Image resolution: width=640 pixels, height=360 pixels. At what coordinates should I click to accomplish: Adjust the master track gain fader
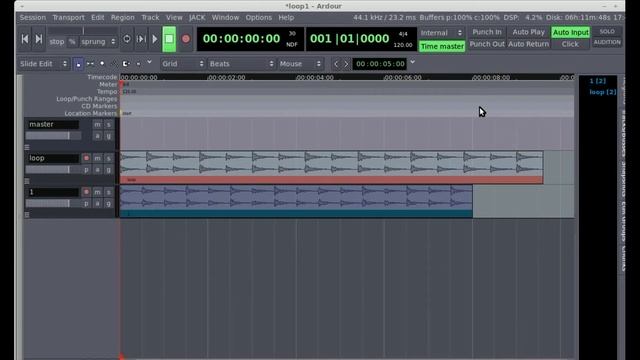pos(53,136)
